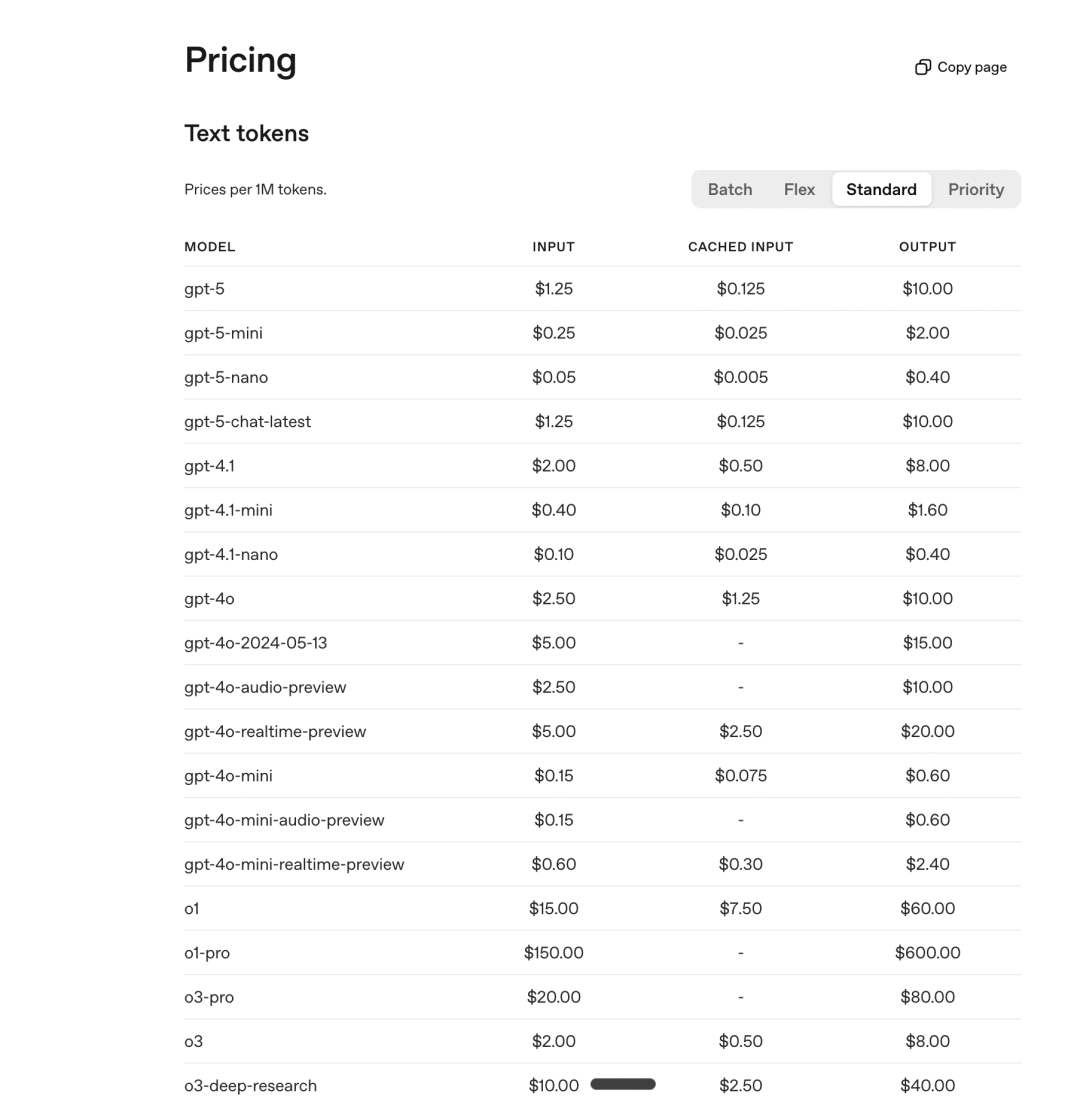This screenshot has width=1080, height=1102.
Task: Click the OUTPUT column header
Action: click(927, 247)
